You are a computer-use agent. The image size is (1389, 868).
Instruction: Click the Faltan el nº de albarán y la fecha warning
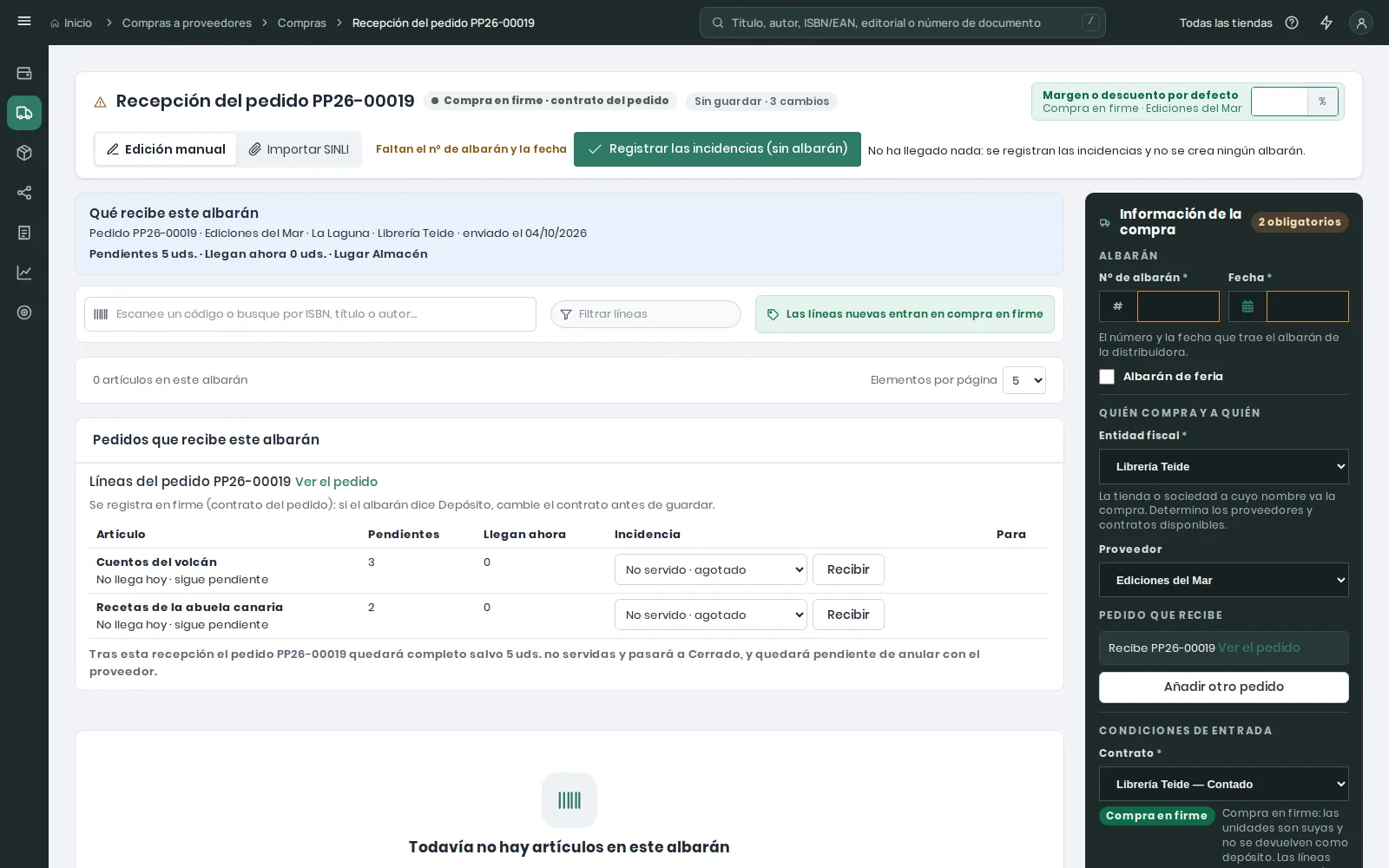pyautogui.click(x=471, y=149)
